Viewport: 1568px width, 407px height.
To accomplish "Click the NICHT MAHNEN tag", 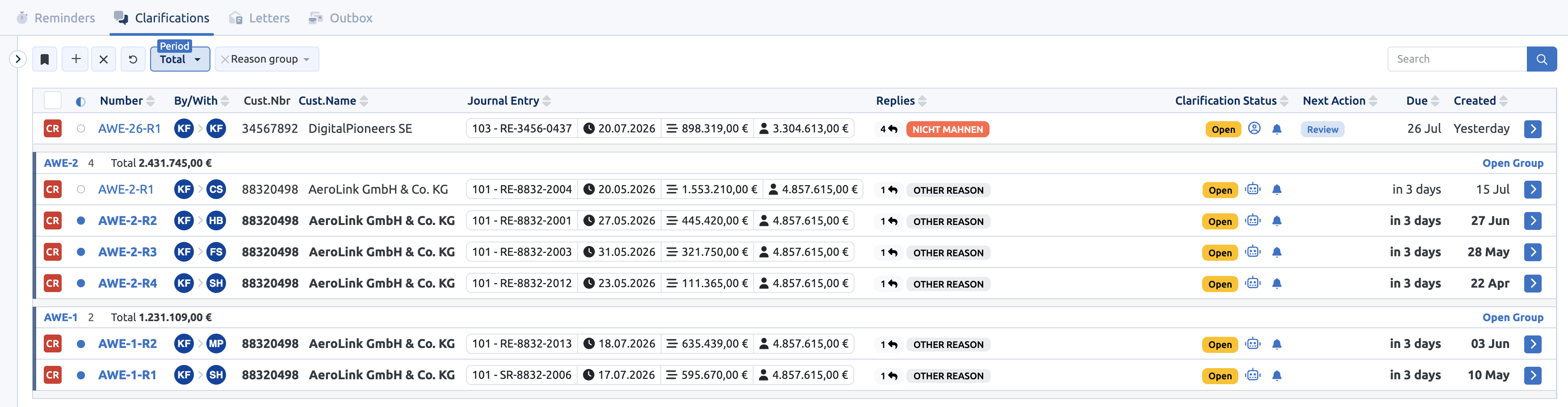I will click(947, 129).
